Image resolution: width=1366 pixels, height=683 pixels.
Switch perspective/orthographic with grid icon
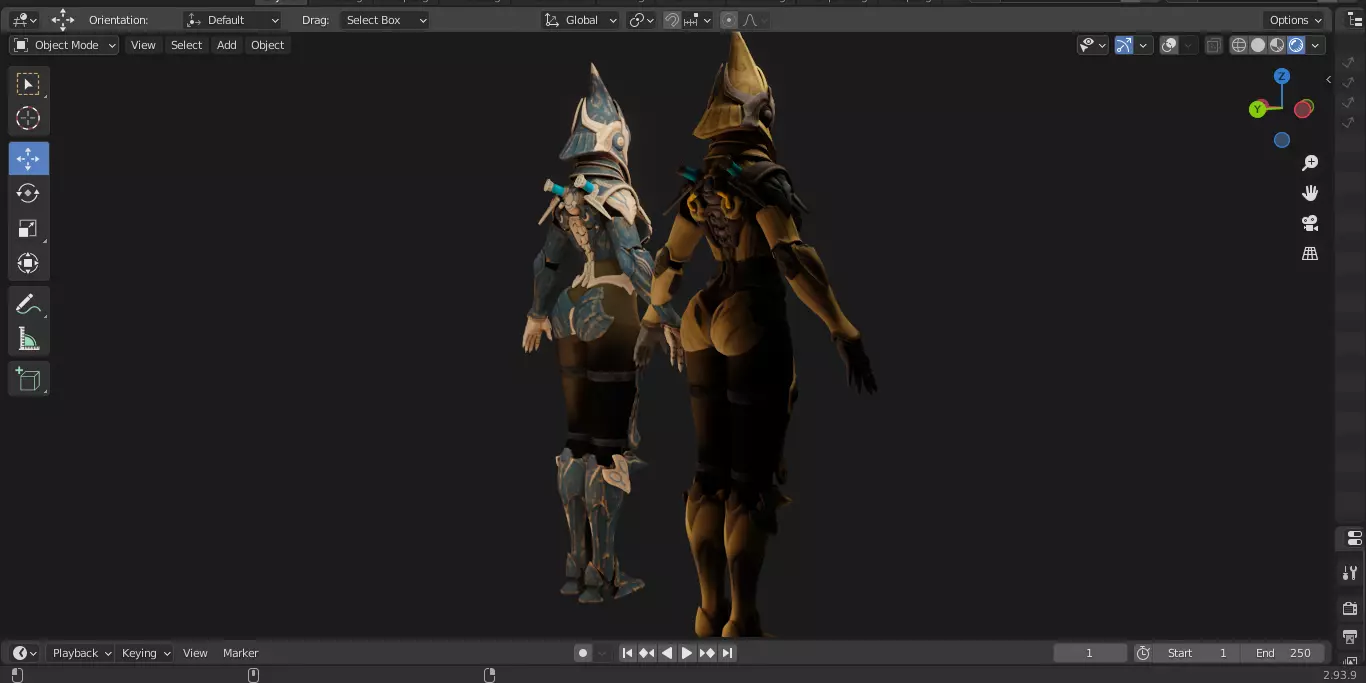(1310, 253)
